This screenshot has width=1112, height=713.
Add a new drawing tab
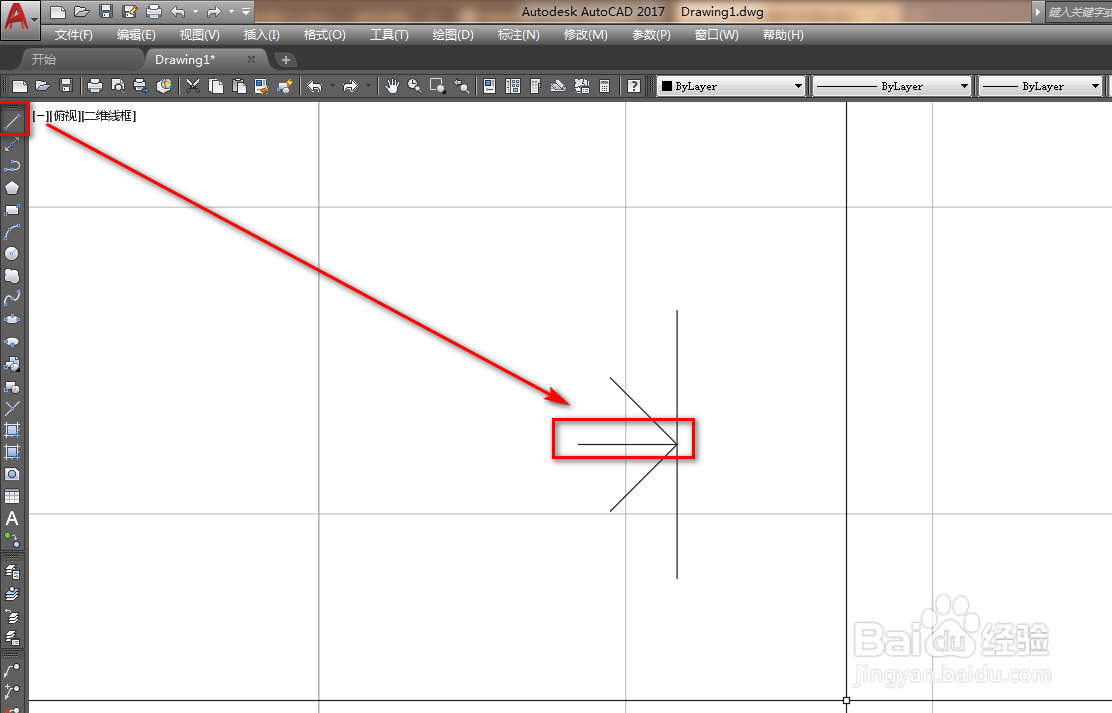286,60
